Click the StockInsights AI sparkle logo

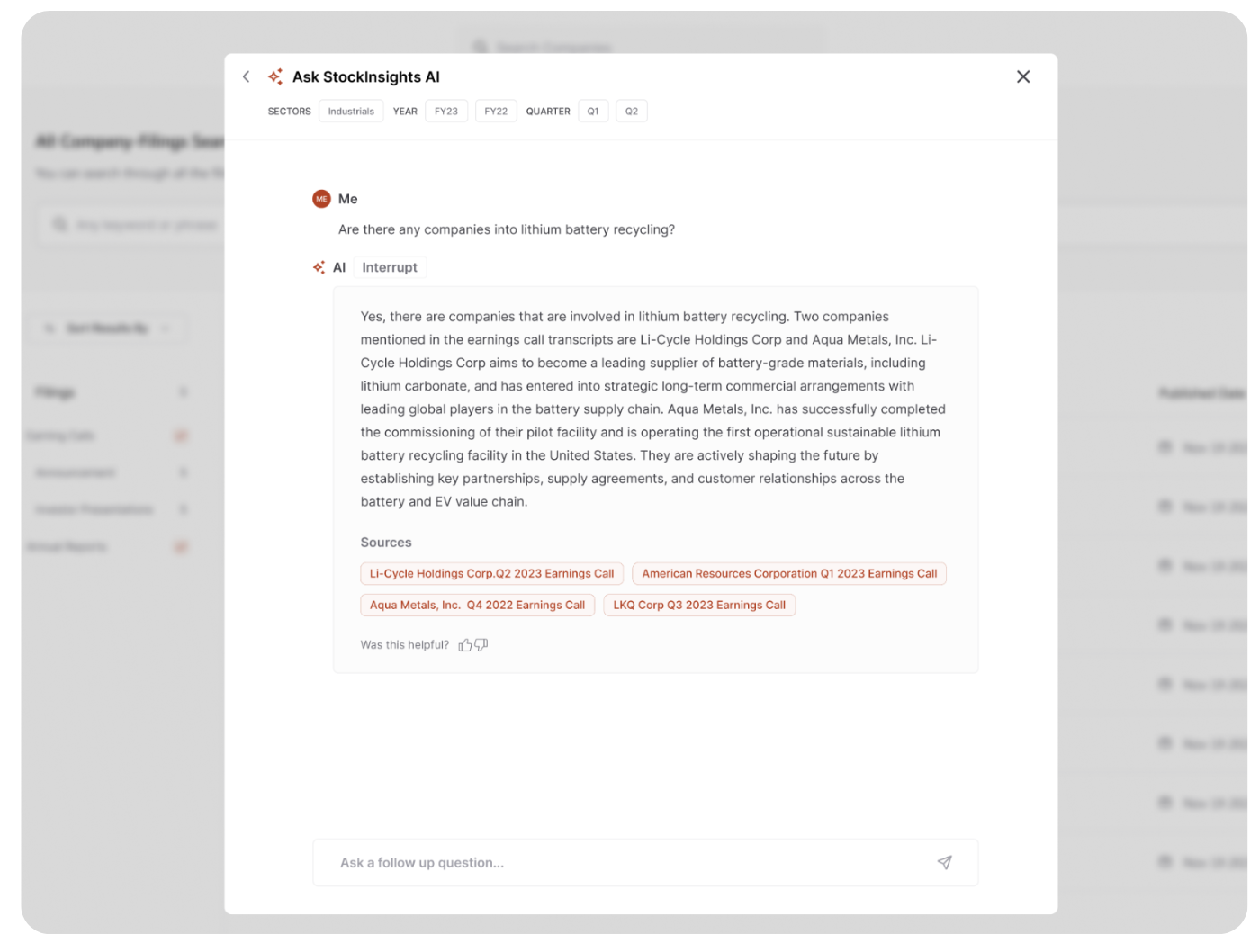(275, 76)
